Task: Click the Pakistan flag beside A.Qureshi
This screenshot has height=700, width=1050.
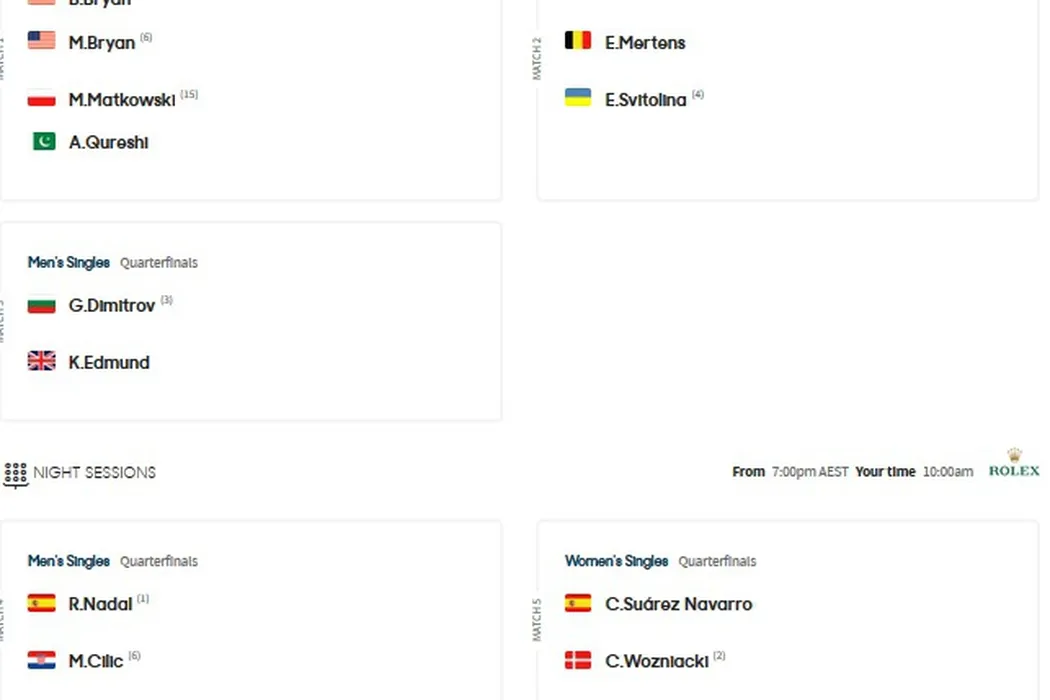Action: (43, 142)
